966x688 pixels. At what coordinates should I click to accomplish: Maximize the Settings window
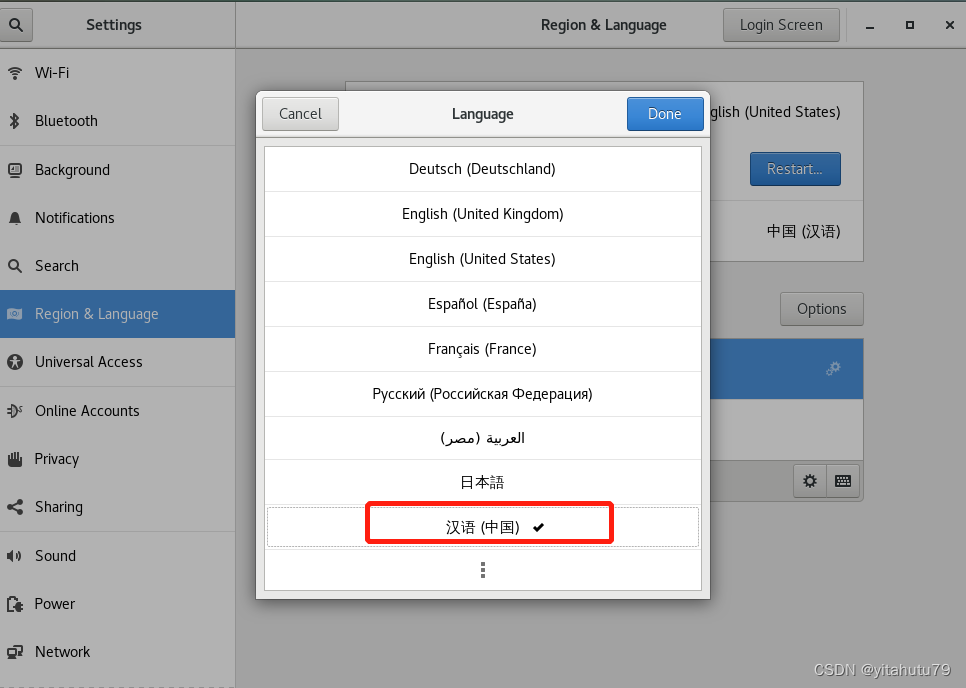pos(910,25)
